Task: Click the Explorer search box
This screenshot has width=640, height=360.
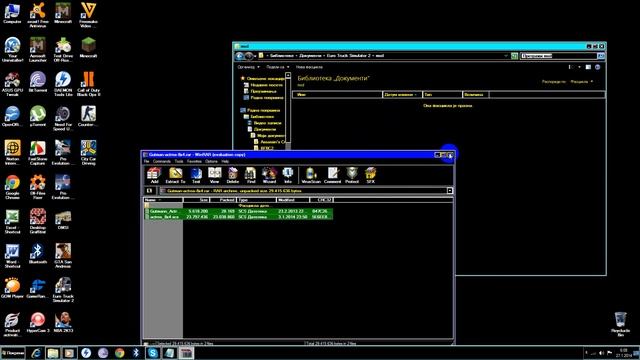Action: 559,56
